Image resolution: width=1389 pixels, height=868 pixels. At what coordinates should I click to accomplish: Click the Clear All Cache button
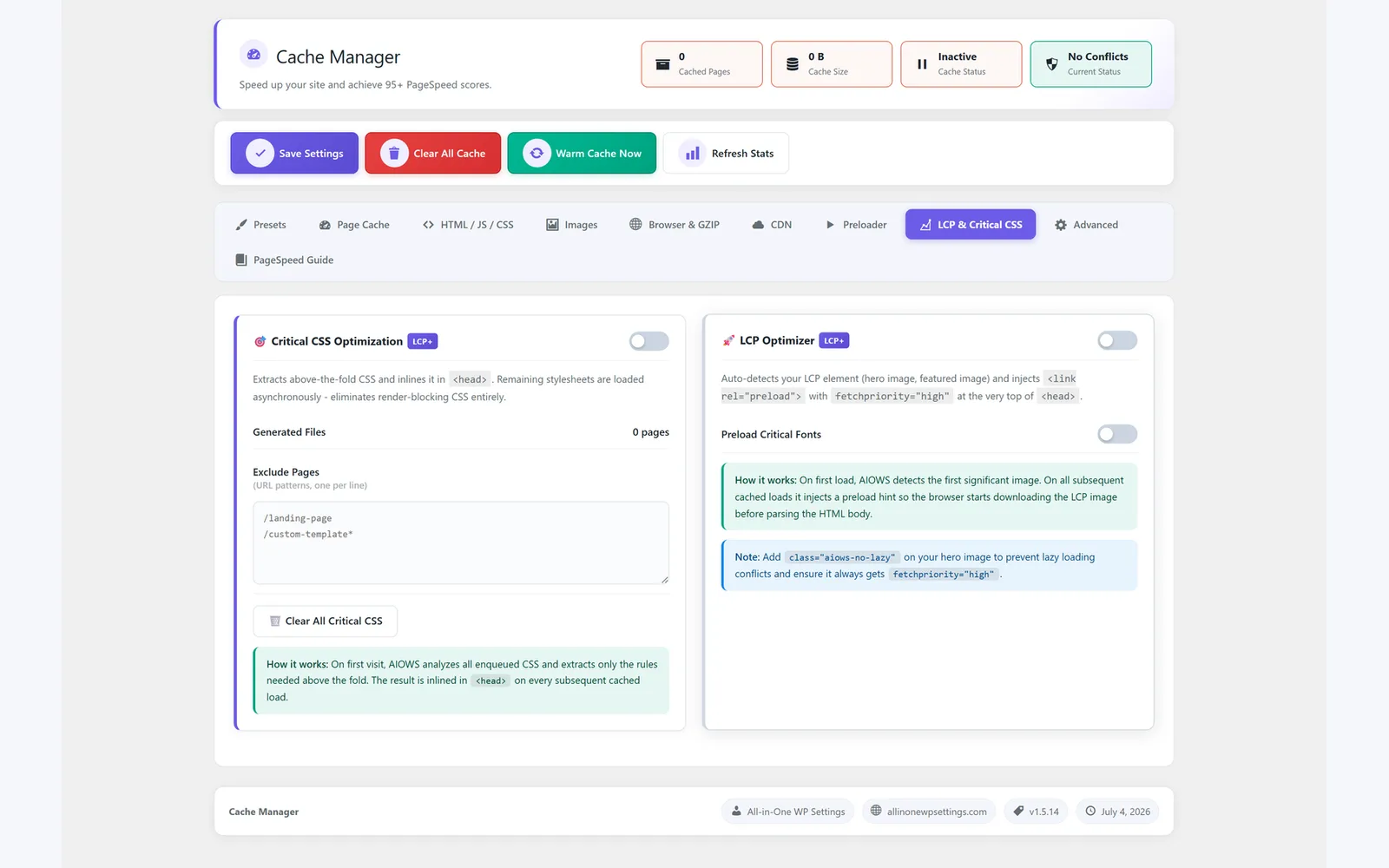(x=433, y=153)
